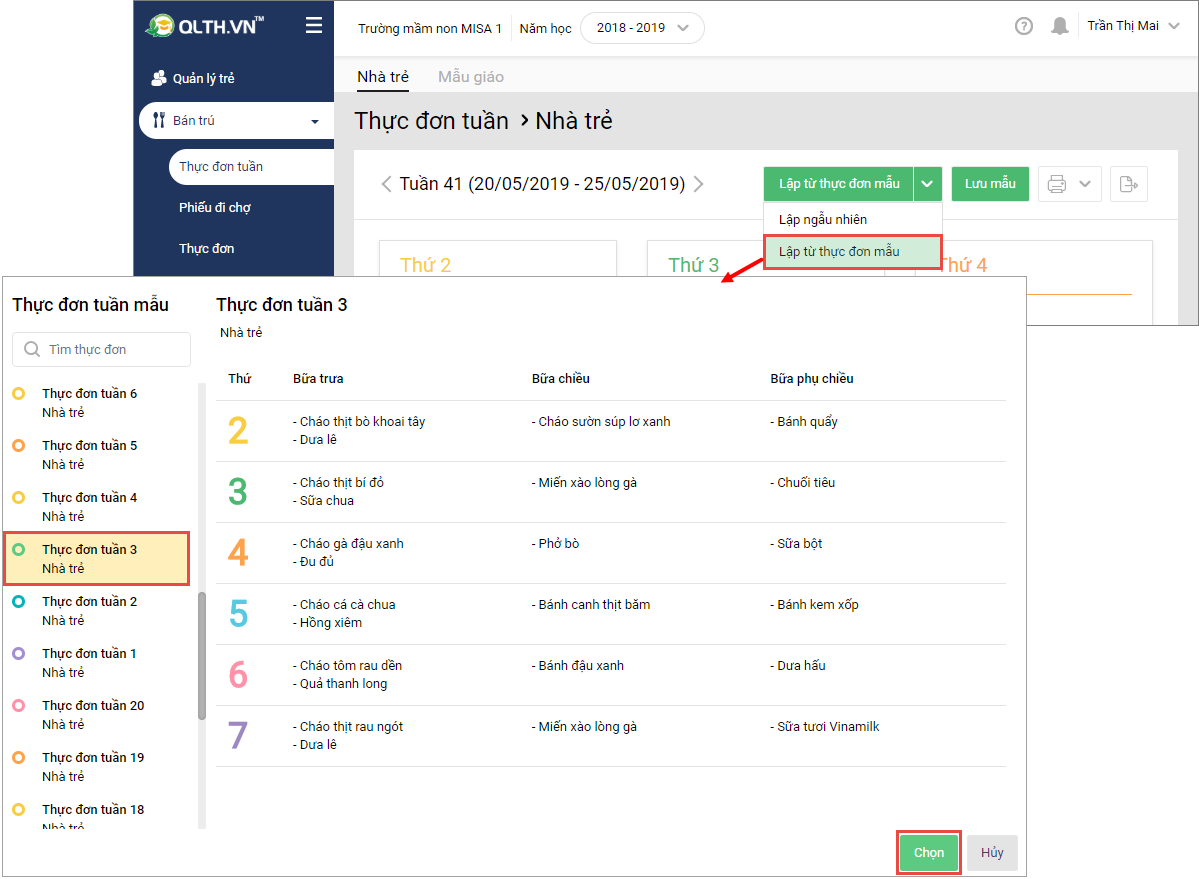Select radio circle for Thực đơn tuần 4
The height and width of the screenshot is (879, 1199).
coord(19,498)
